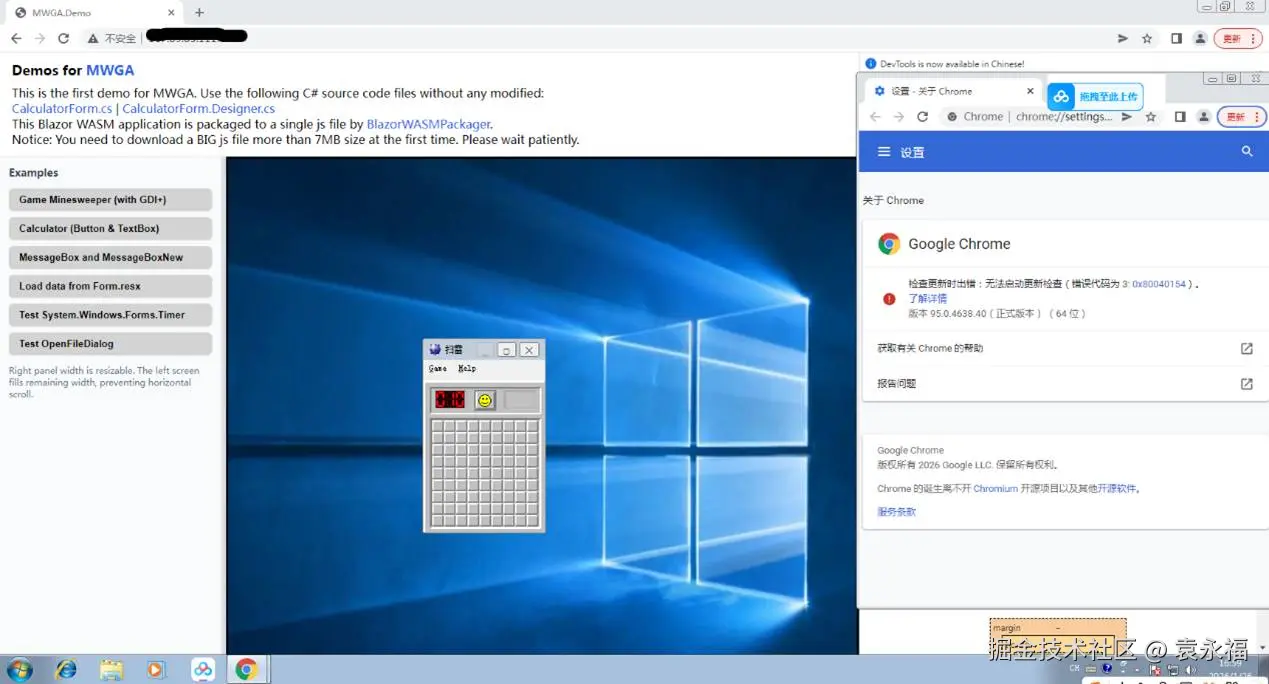Image resolution: width=1269 pixels, height=684 pixels.
Task: Open the 服务条款 terms of service link
Action: [x=896, y=512]
